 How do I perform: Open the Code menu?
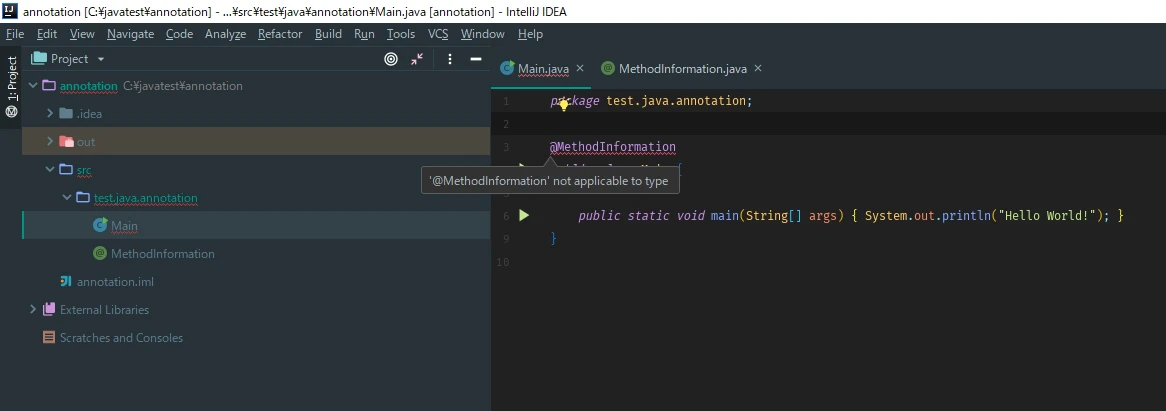(x=179, y=34)
